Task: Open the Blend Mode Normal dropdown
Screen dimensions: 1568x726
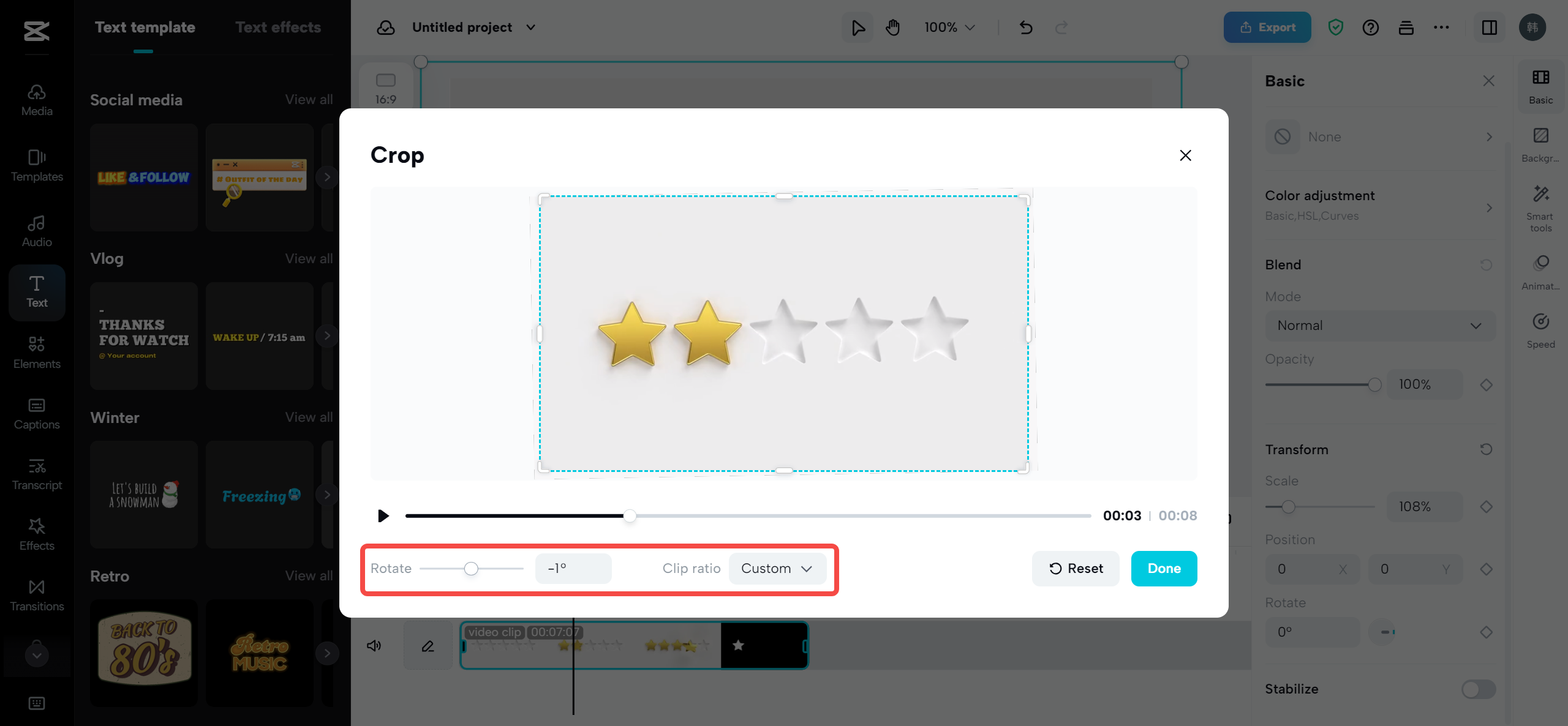Action: 1380,325
